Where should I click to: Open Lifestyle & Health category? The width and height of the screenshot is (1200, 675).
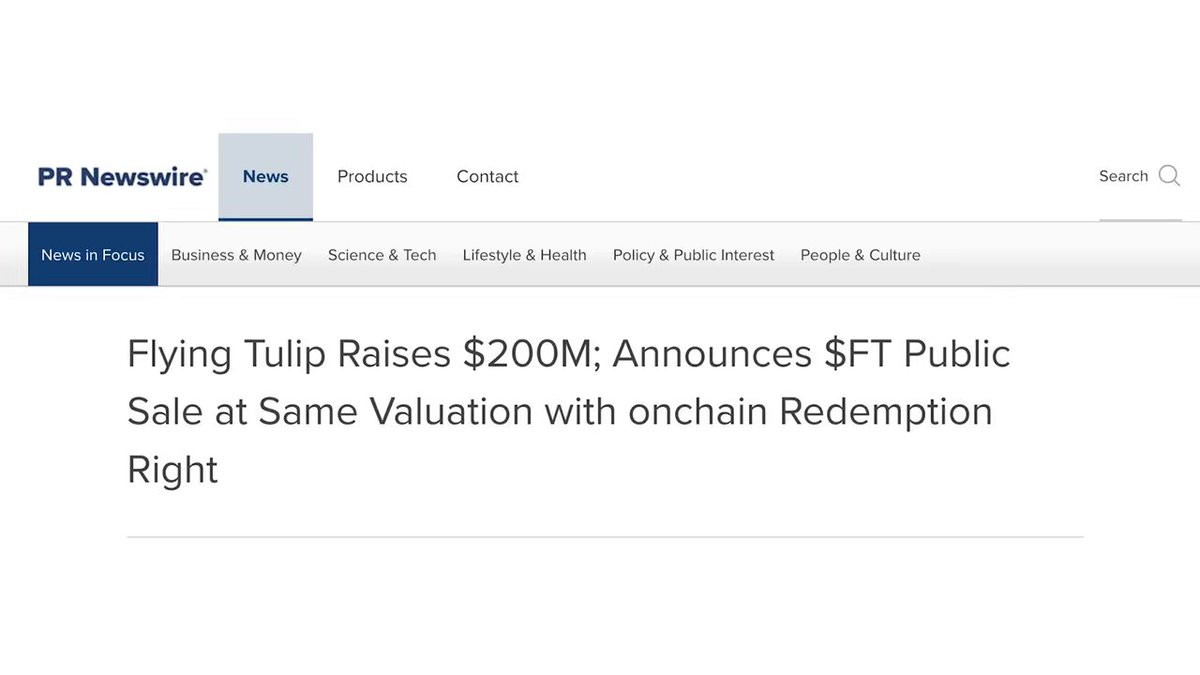coord(524,255)
